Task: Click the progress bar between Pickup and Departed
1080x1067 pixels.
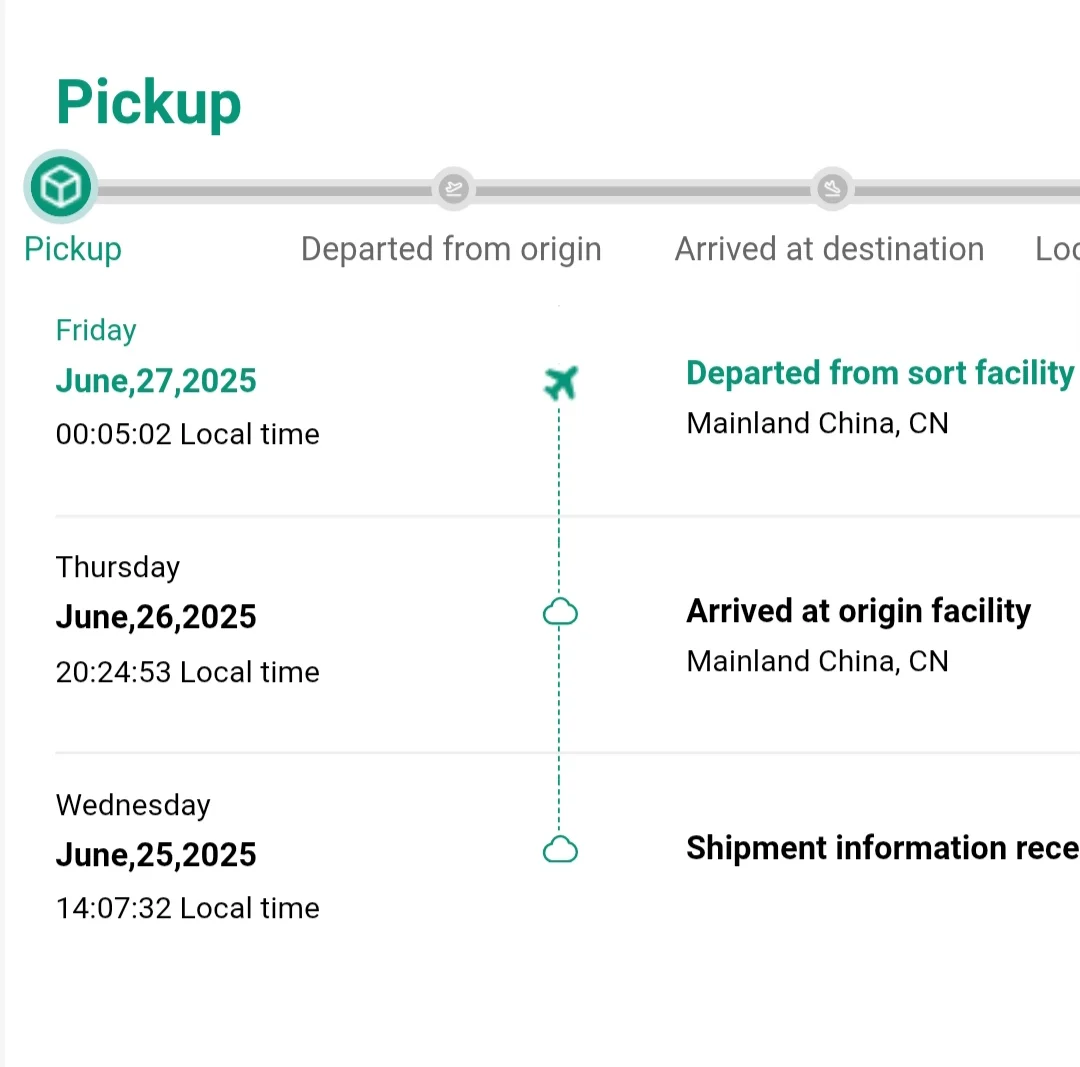Action: click(264, 189)
